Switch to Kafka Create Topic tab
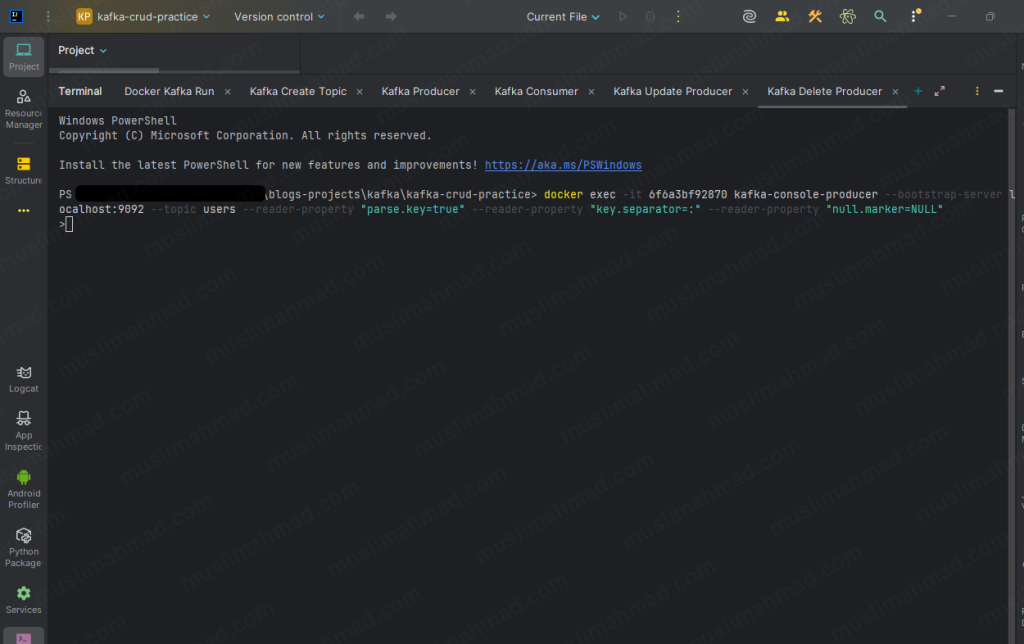This screenshot has height=644, width=1024. click(x=298, y=91)
